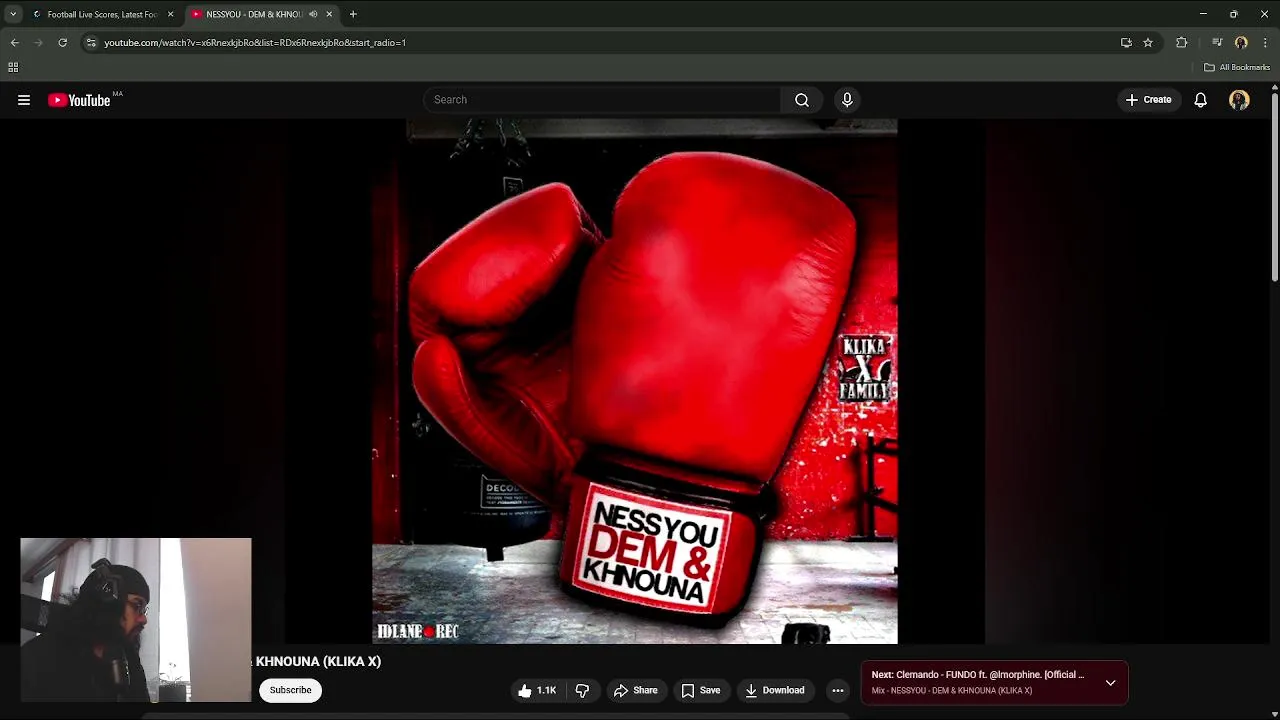Close the Football Live Scores tab
Viewport: 1280px width, 720px height.
pyautogui.click(x=170, y=14)
